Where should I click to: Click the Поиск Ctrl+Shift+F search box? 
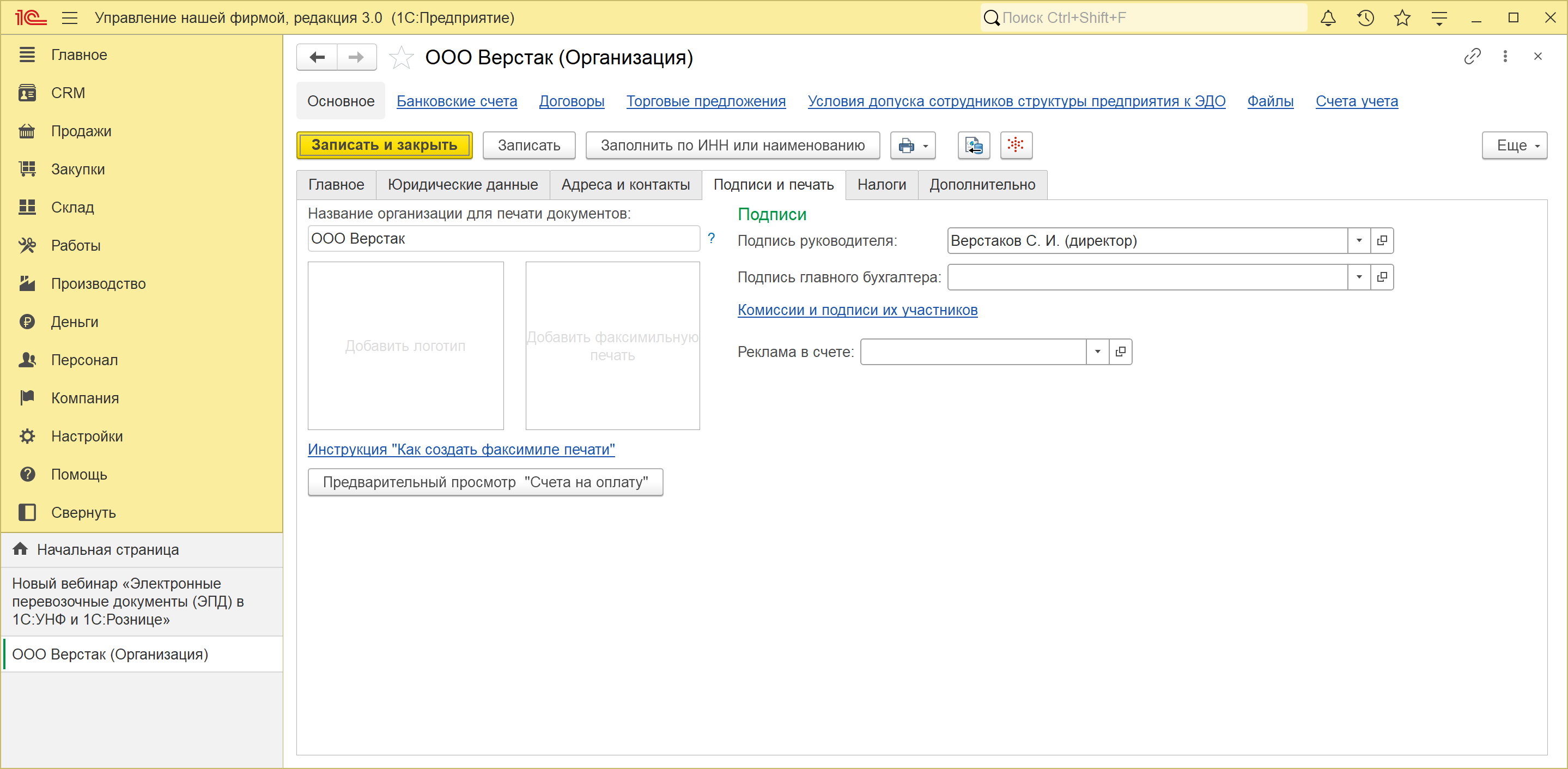[x=1144, y=17]
